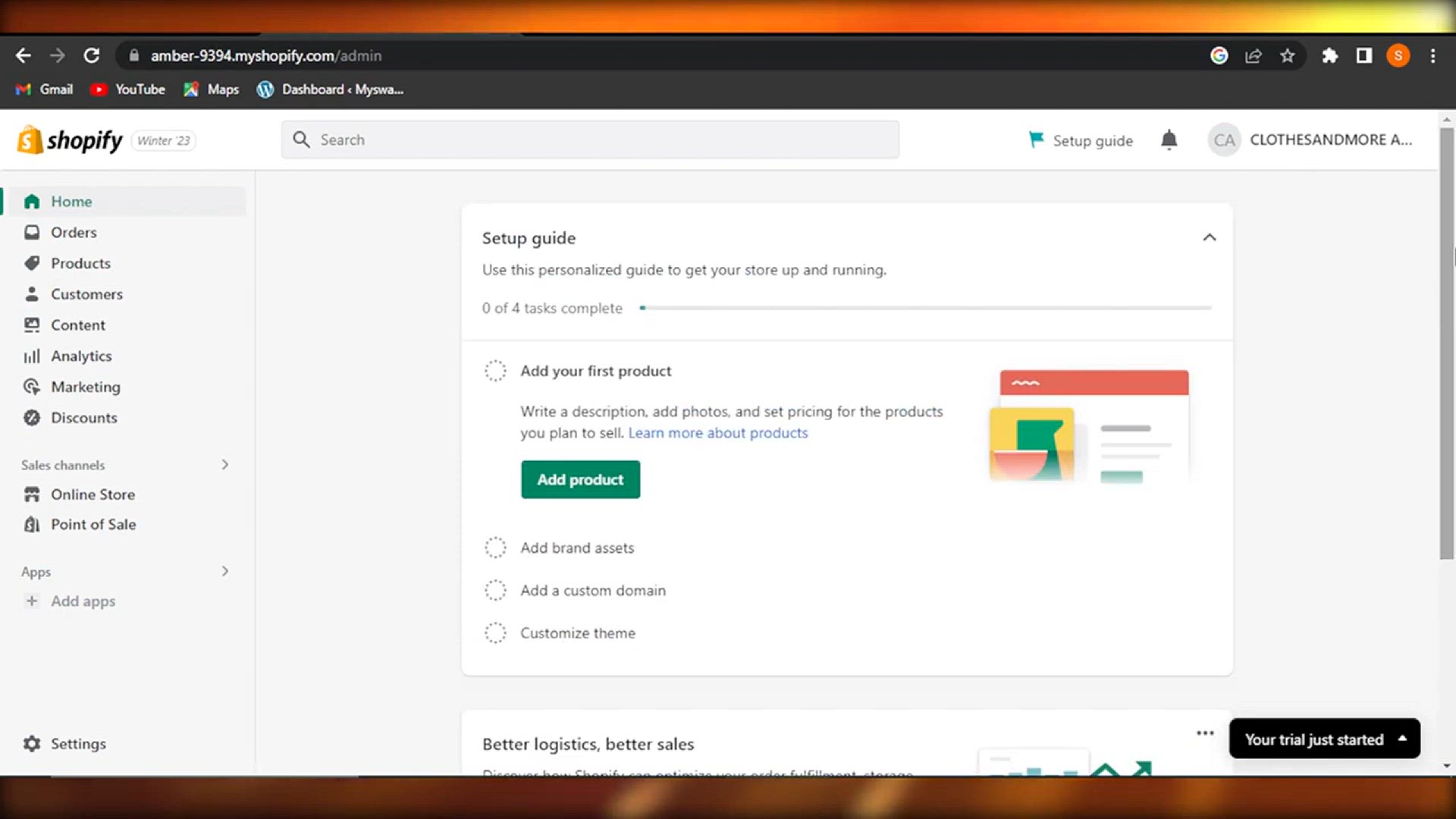Viewport: 1456px width, 819px height.
Task: Select Home in sidebar
Action: click(125, 201)
